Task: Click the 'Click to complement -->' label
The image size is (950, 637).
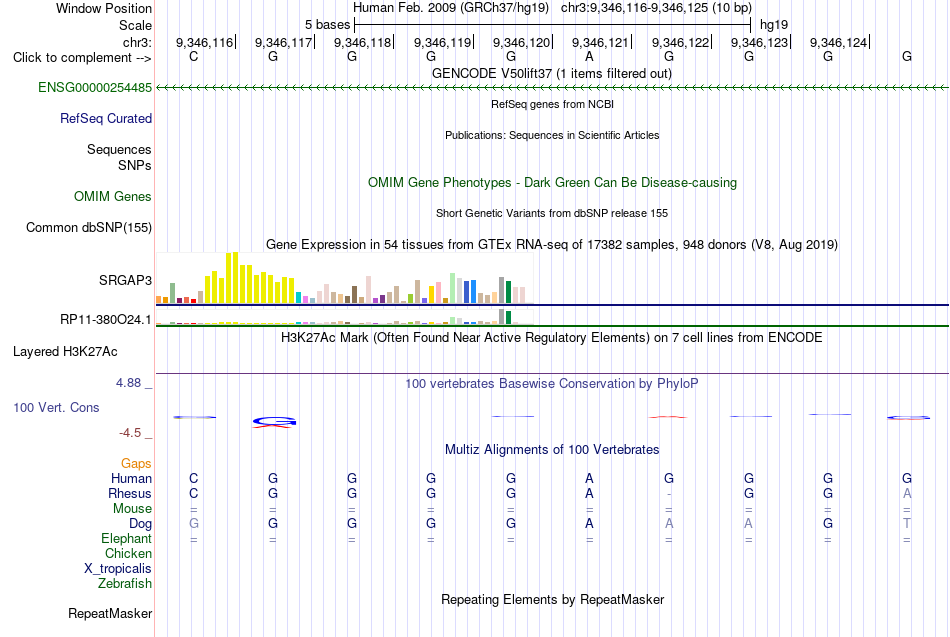Action: 82,58
